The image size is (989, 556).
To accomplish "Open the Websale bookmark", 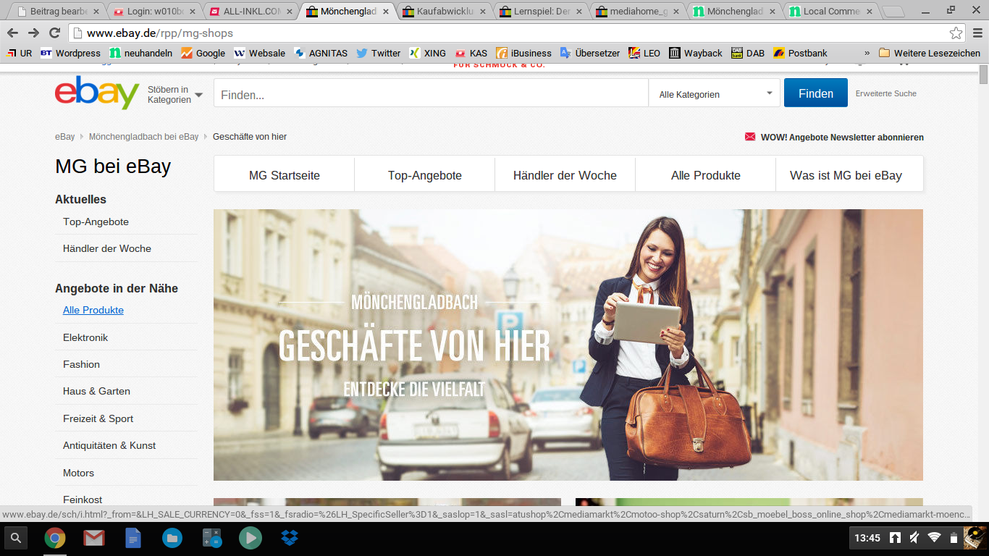I will tap(260, 53).
